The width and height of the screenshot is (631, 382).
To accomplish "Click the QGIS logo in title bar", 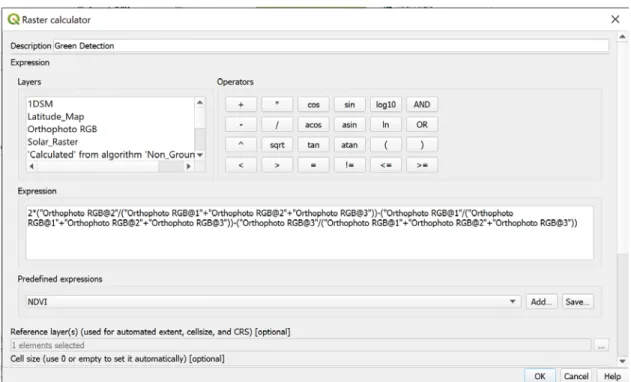I will [x=14, y=19].
